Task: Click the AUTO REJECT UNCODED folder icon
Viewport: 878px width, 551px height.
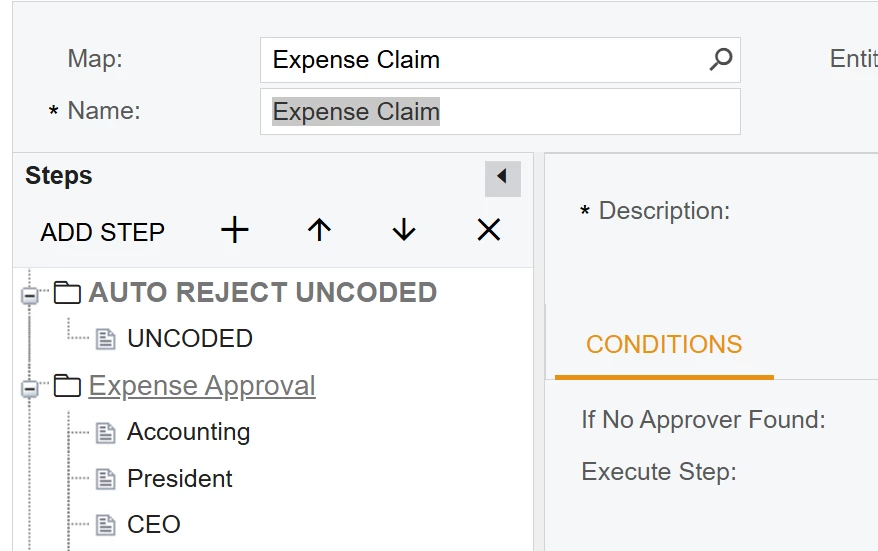Action: (x=67, y=293)
